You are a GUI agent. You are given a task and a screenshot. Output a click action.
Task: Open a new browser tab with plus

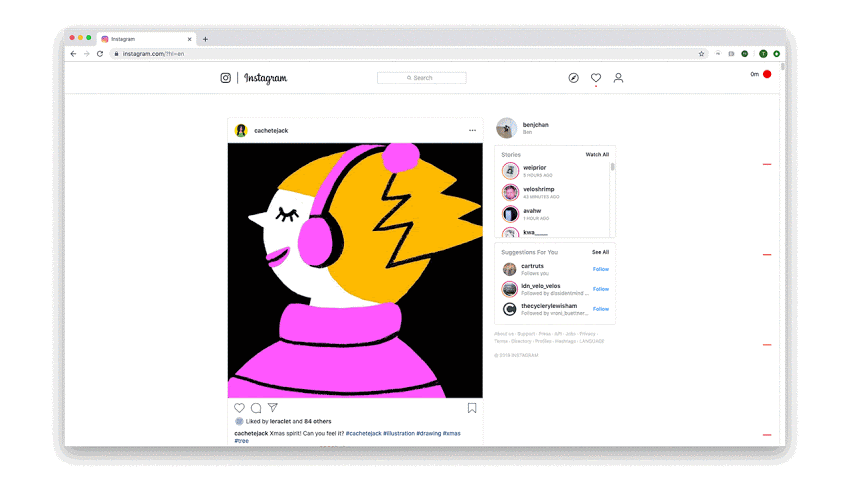pyautogui.click(x=205, y=39)
